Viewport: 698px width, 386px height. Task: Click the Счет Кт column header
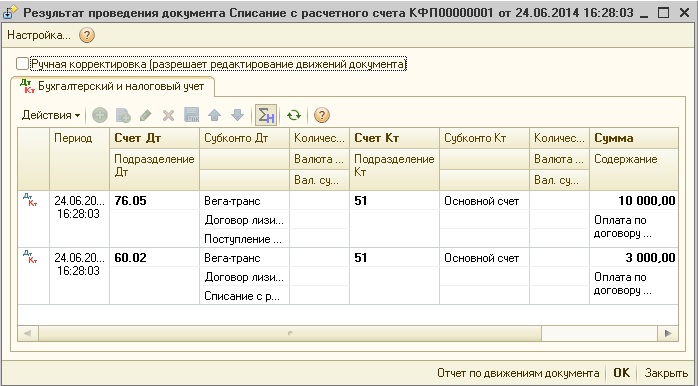coord(394,138)
